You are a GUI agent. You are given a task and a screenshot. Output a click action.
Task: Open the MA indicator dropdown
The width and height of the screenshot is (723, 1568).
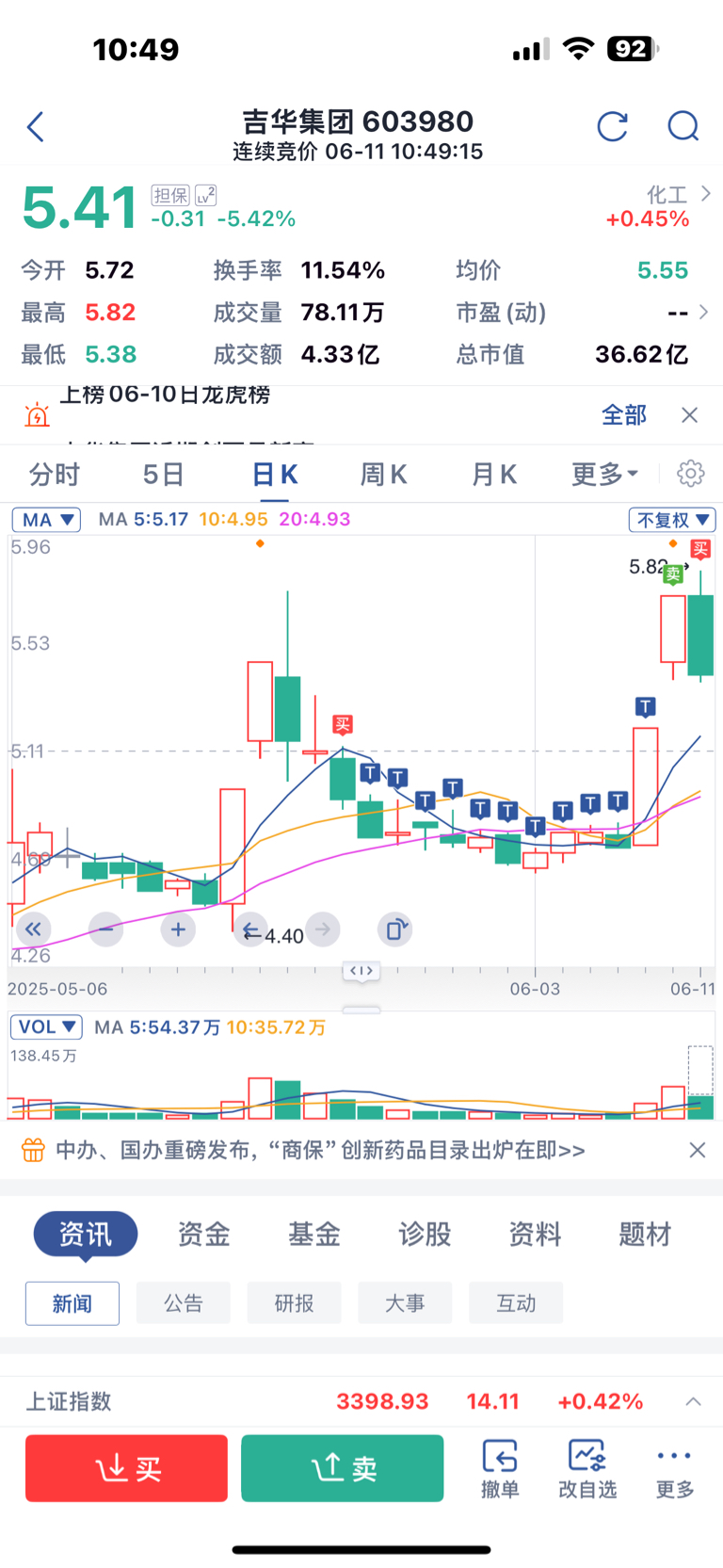[x=46, y=520]
